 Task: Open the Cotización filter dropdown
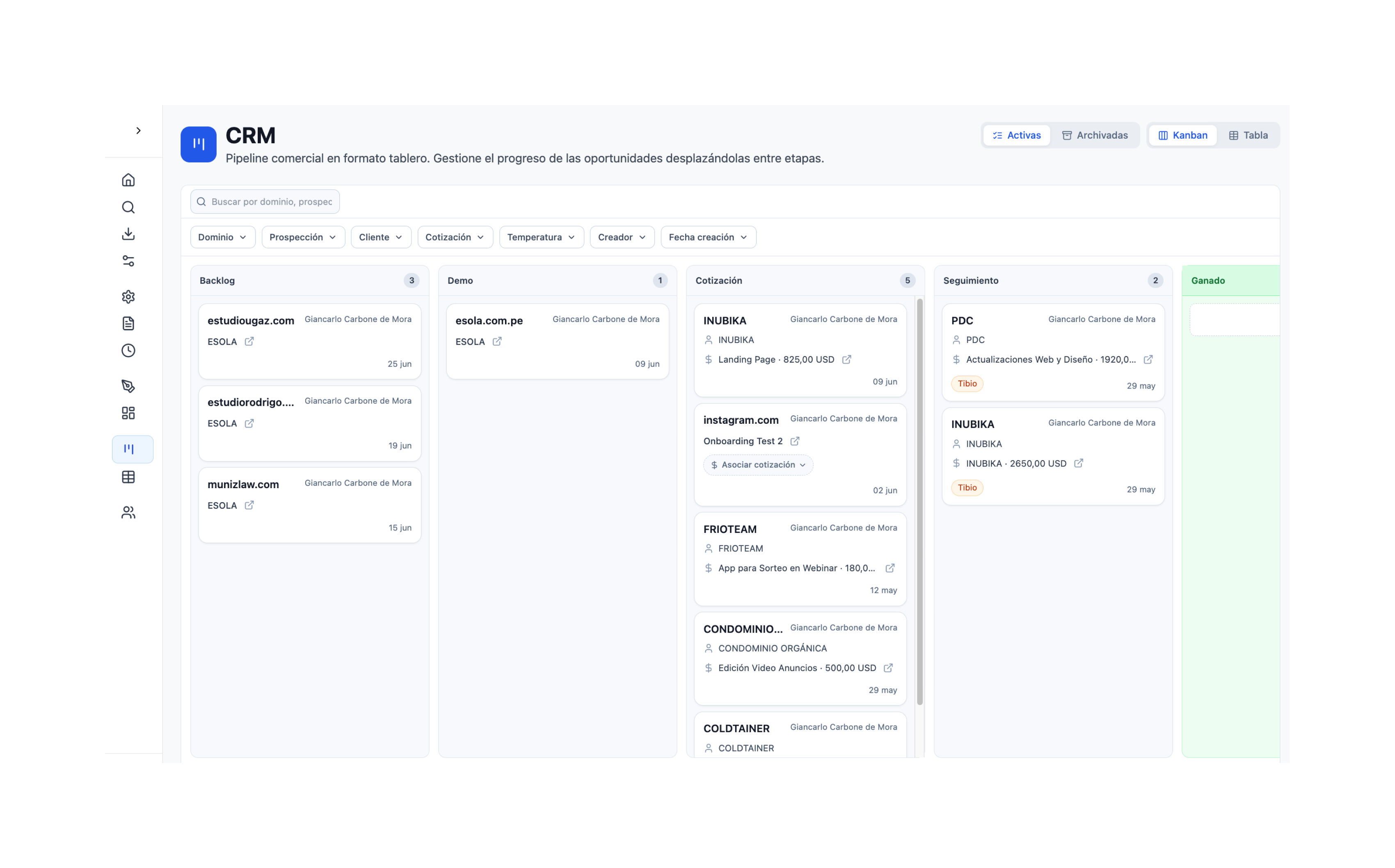tap(455, 237)
